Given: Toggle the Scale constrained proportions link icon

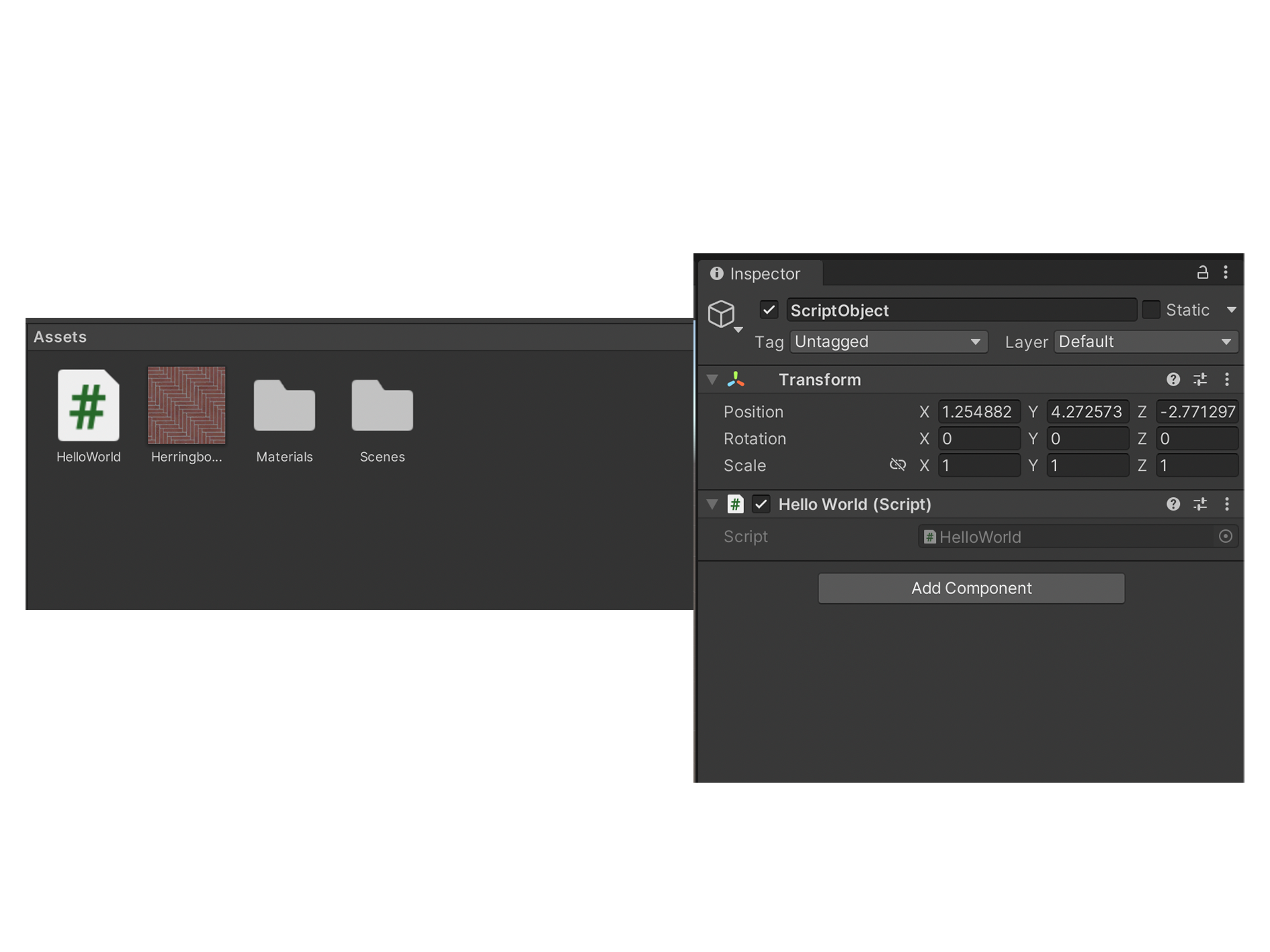Looking at the screenshot, I should 898,465.
